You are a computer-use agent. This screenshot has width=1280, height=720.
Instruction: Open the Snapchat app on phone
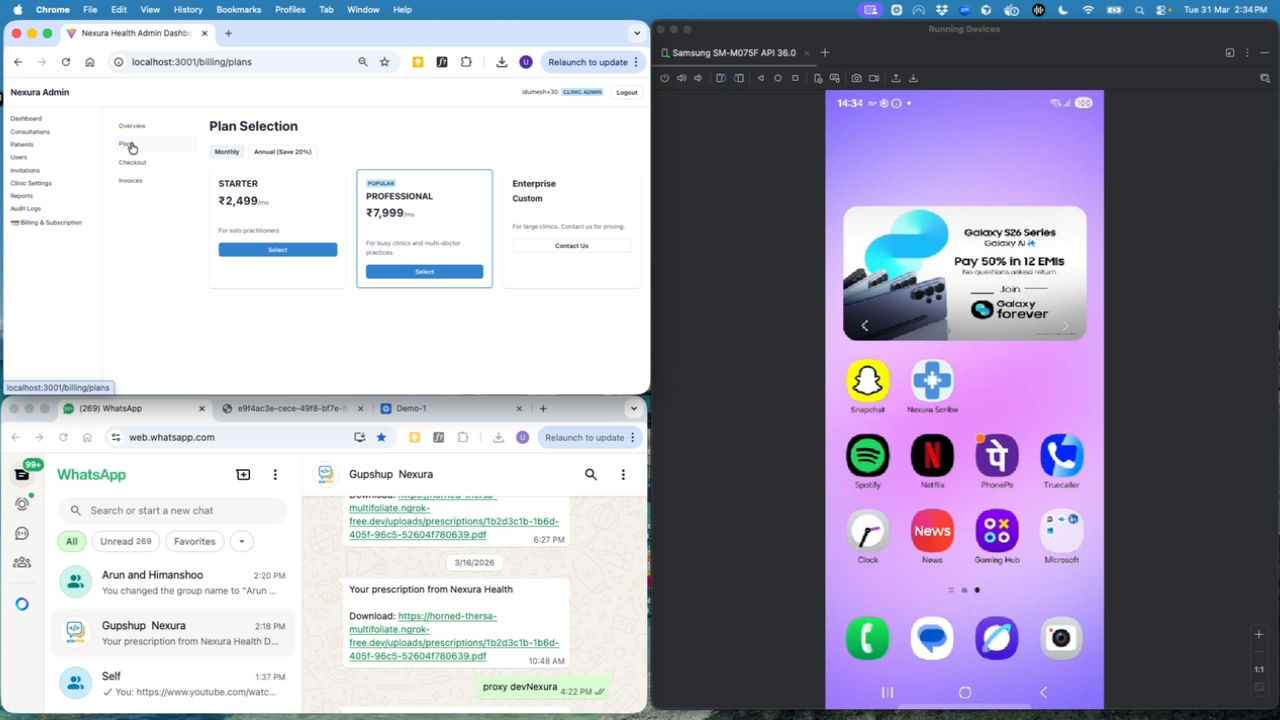coord(868,380)
